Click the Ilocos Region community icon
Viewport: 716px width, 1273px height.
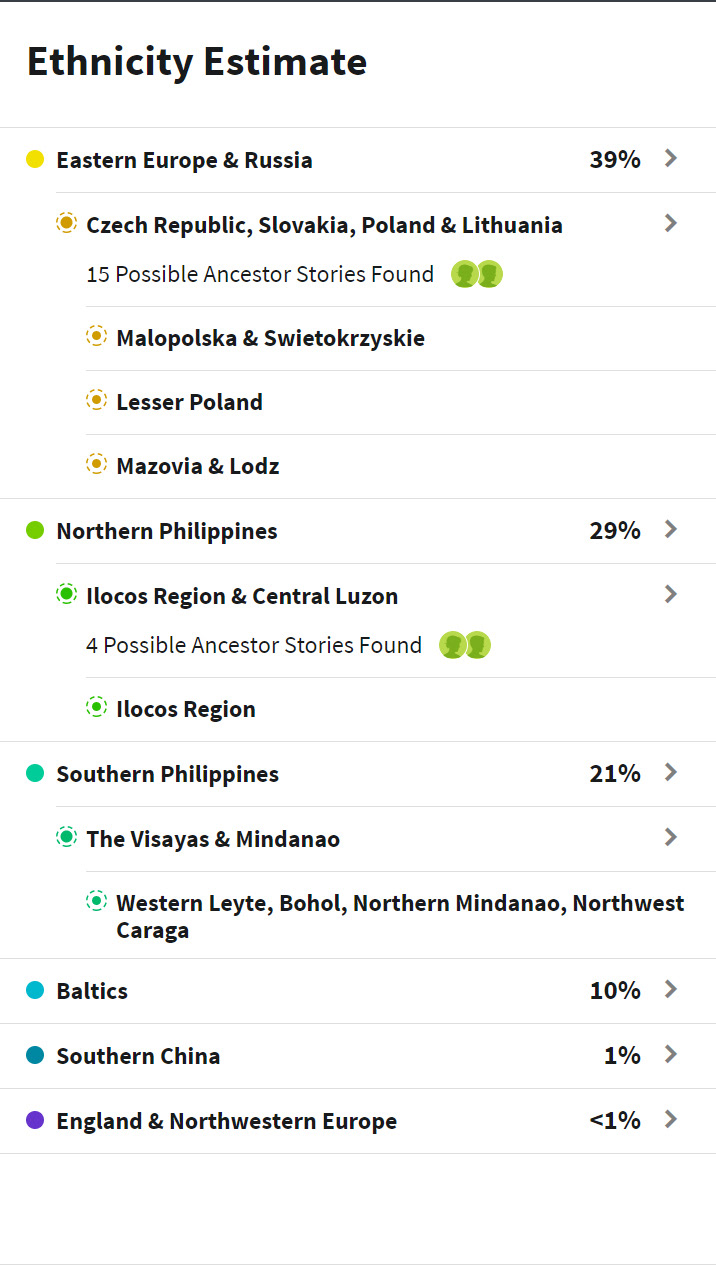tap(96, 708)
